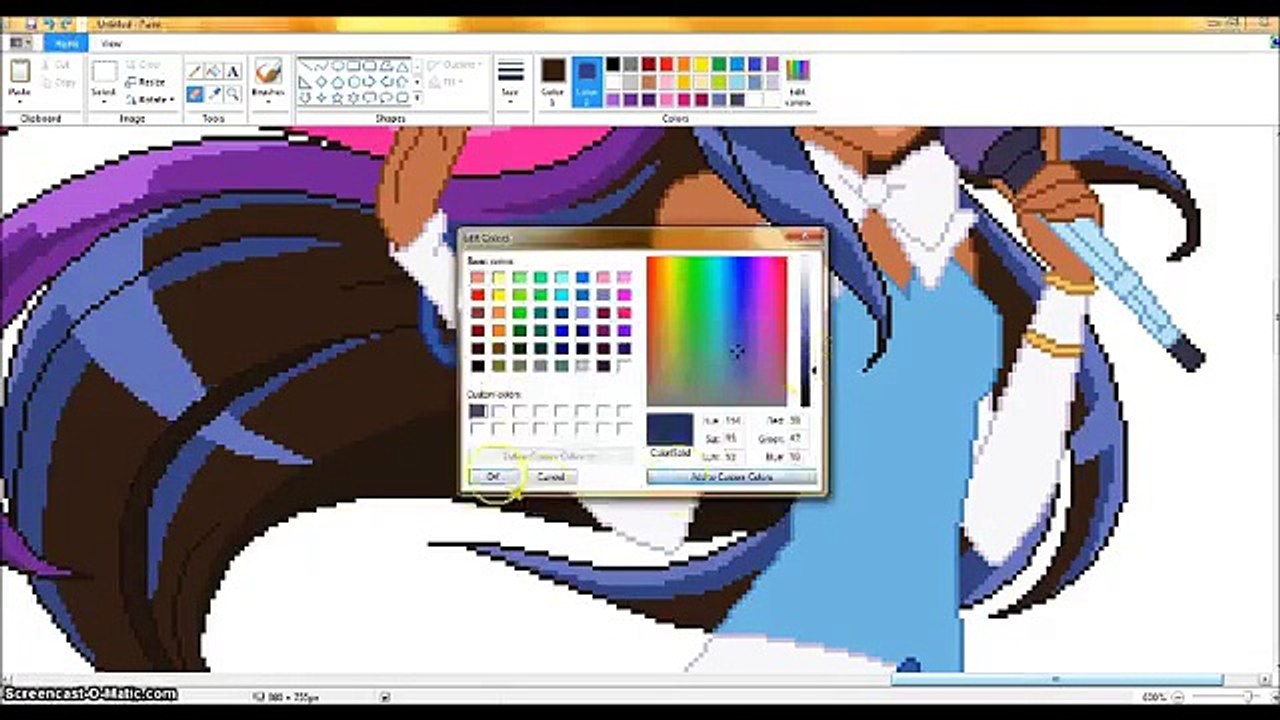Open the Select dropdown arrow
Viewport: 1280px width, 720px height.
[104, 101]
